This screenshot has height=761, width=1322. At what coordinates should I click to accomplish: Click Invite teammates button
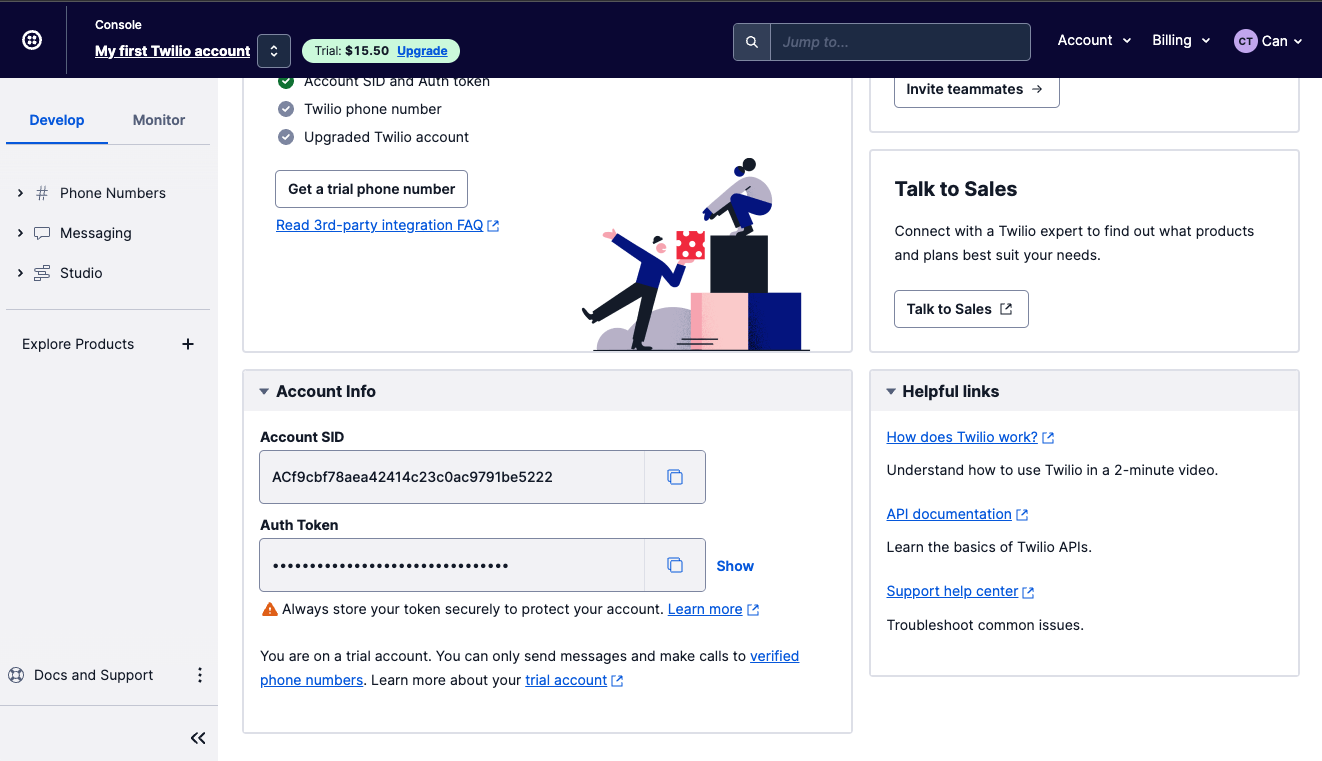[x=976, y=89]
